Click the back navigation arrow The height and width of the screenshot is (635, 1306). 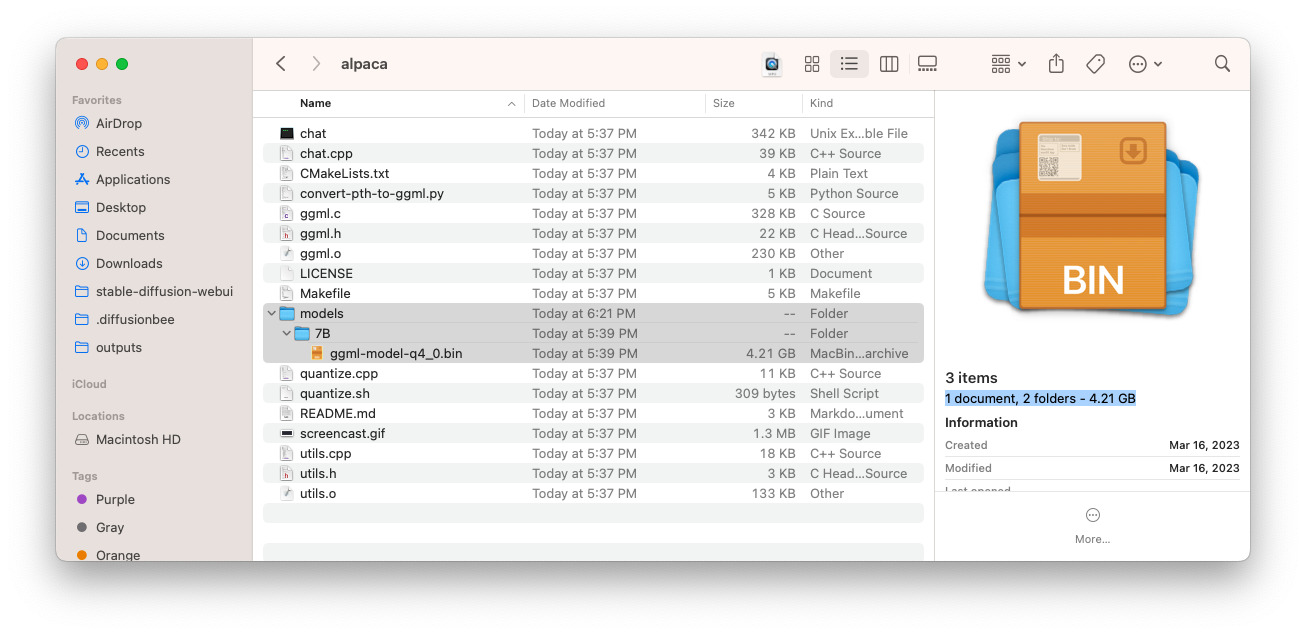[x=281, y=64]
